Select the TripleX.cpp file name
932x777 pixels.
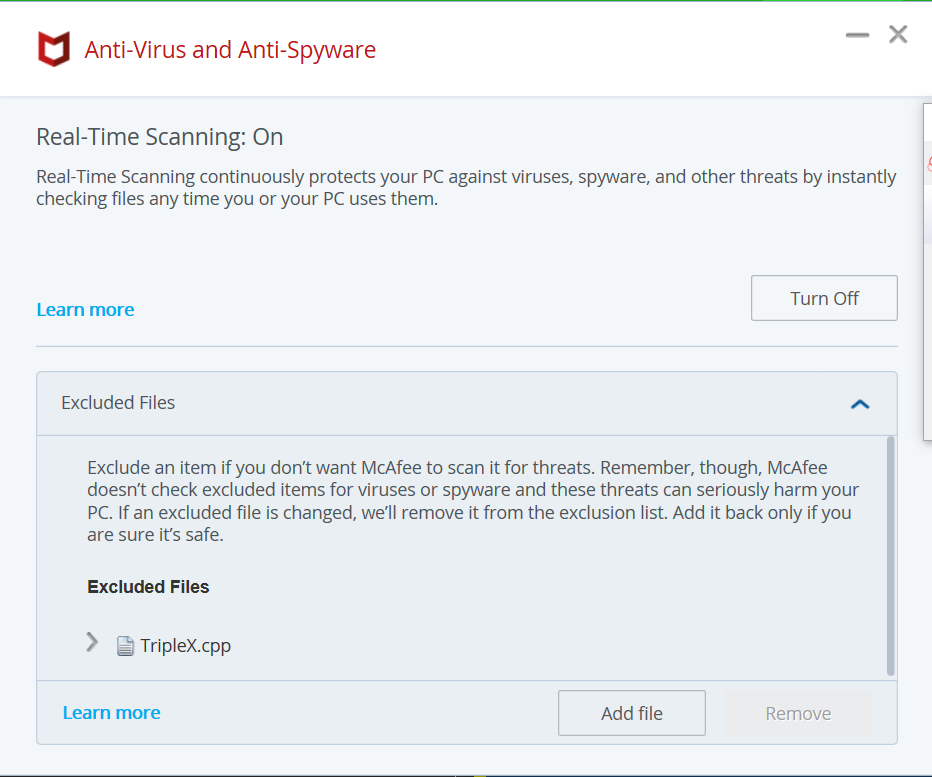[x=185, y=645]
